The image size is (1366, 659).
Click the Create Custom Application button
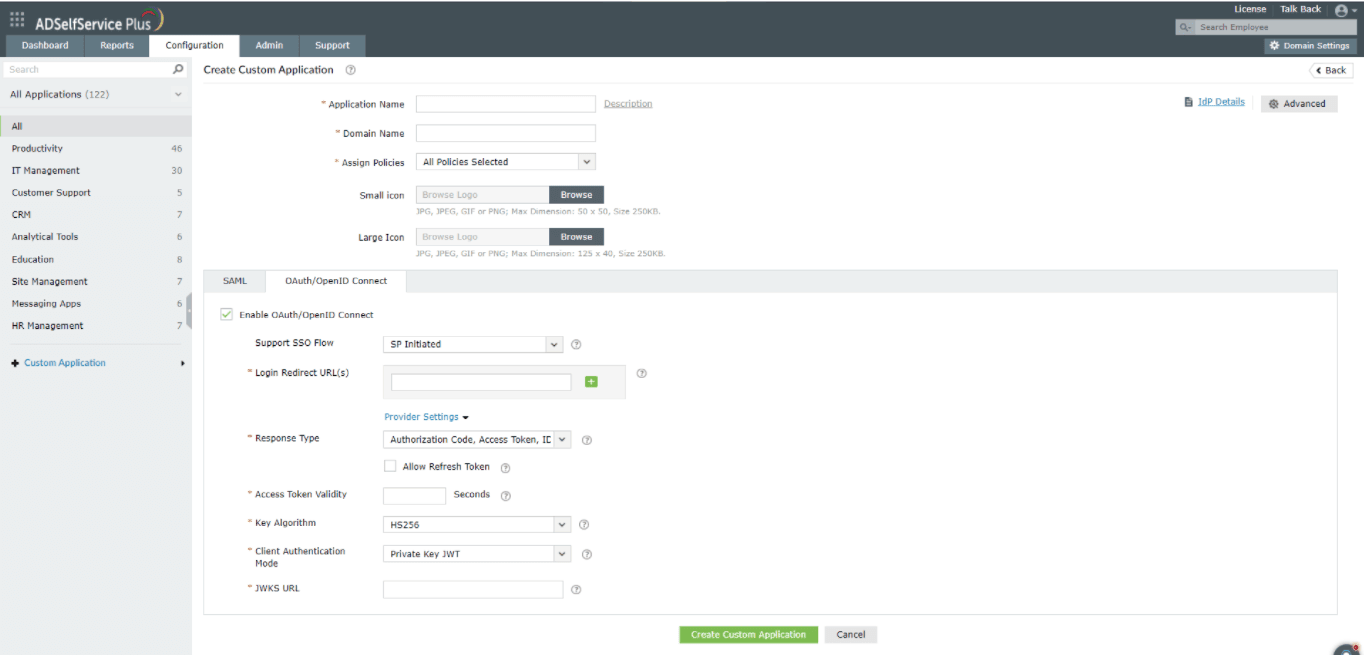(748, 634)
